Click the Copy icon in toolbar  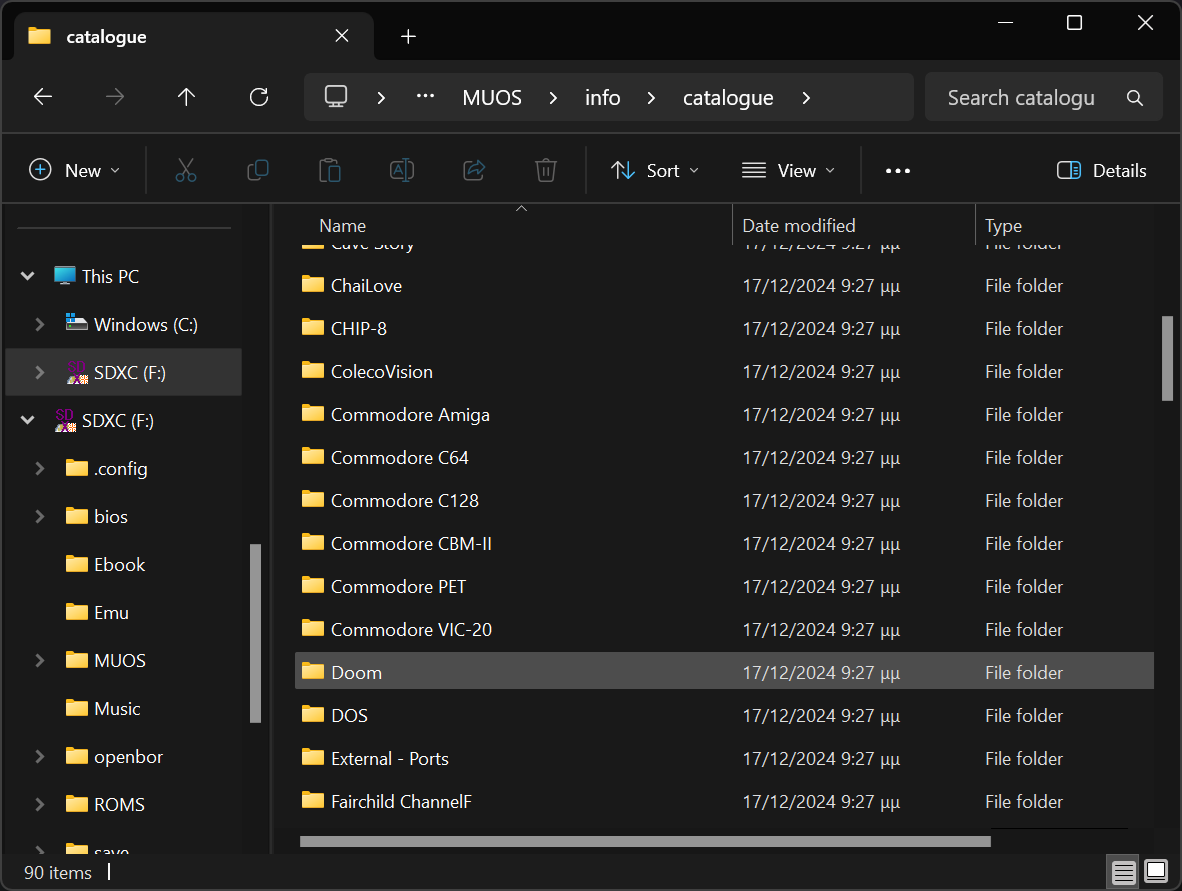click(258, 171)
